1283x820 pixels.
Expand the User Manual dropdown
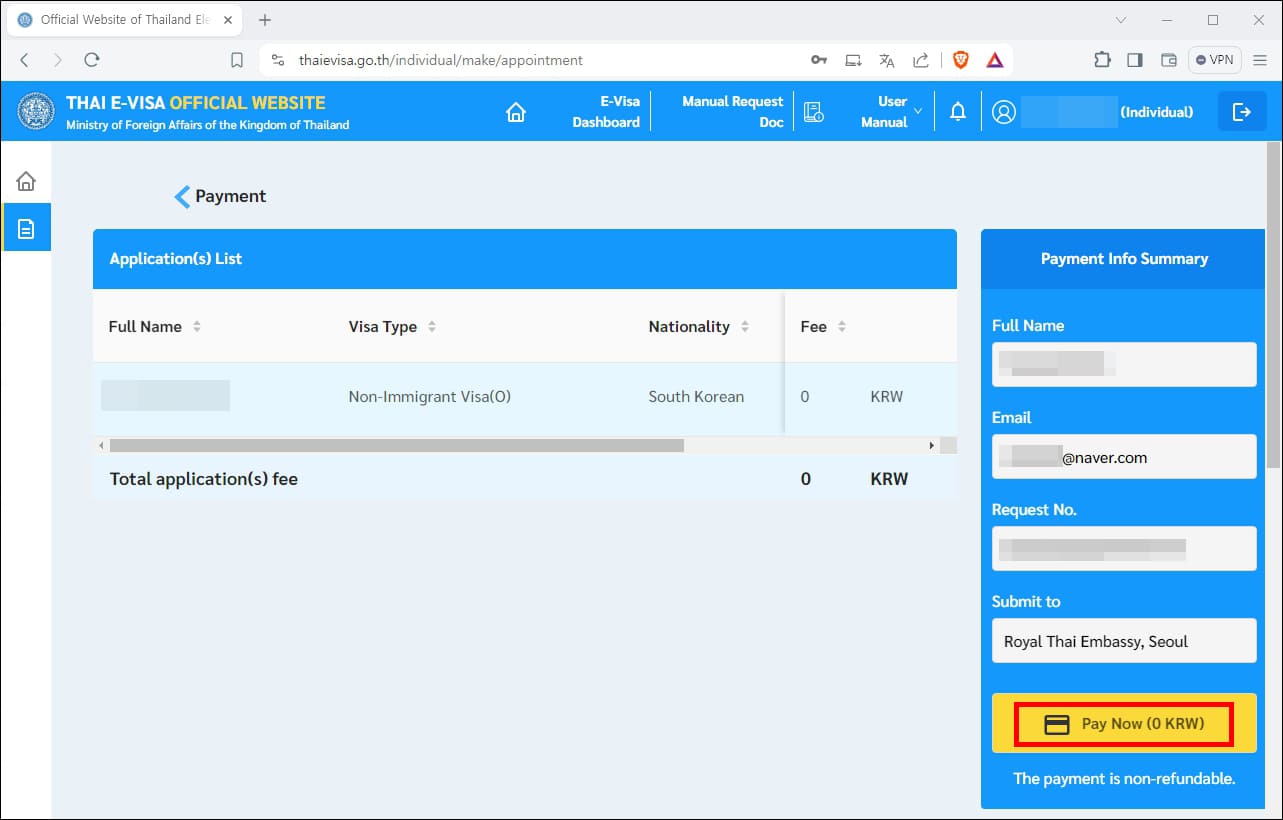coord(891,111)
